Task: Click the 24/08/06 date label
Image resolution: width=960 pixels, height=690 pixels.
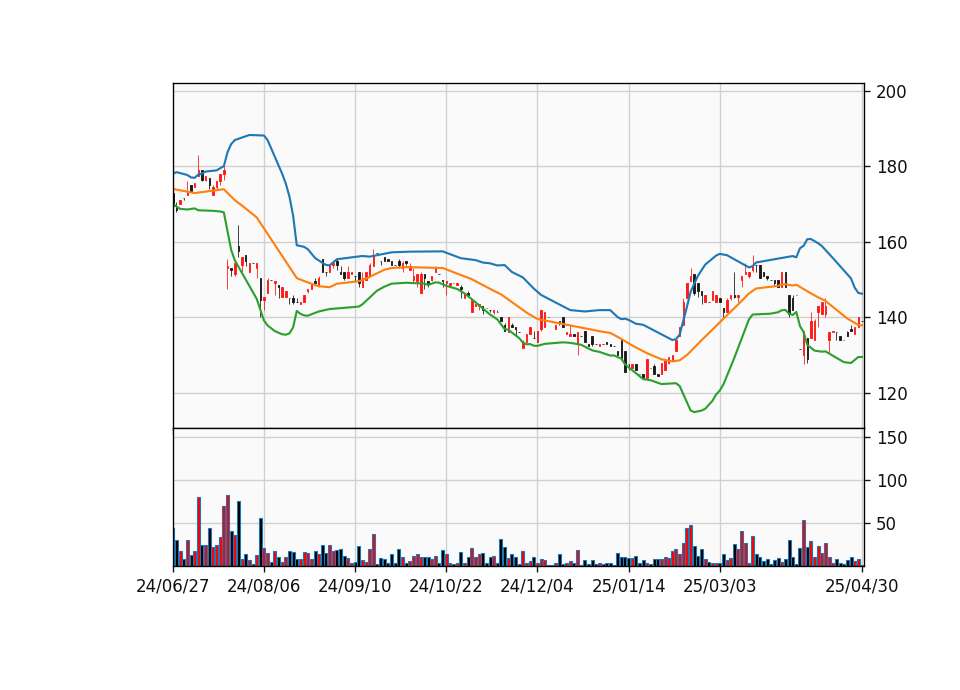Action: [x=264, y=587]
